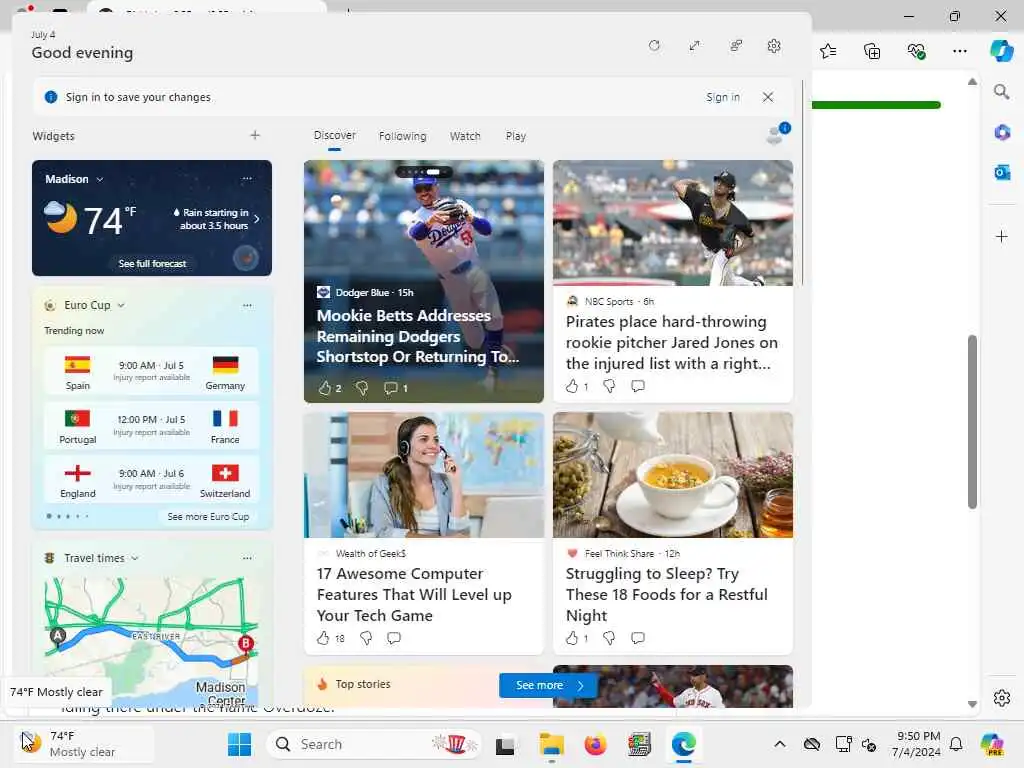This screenshot has height=768, width=1024.
Task: Refresh the widgets feed
Action: (x=654, y=46)
